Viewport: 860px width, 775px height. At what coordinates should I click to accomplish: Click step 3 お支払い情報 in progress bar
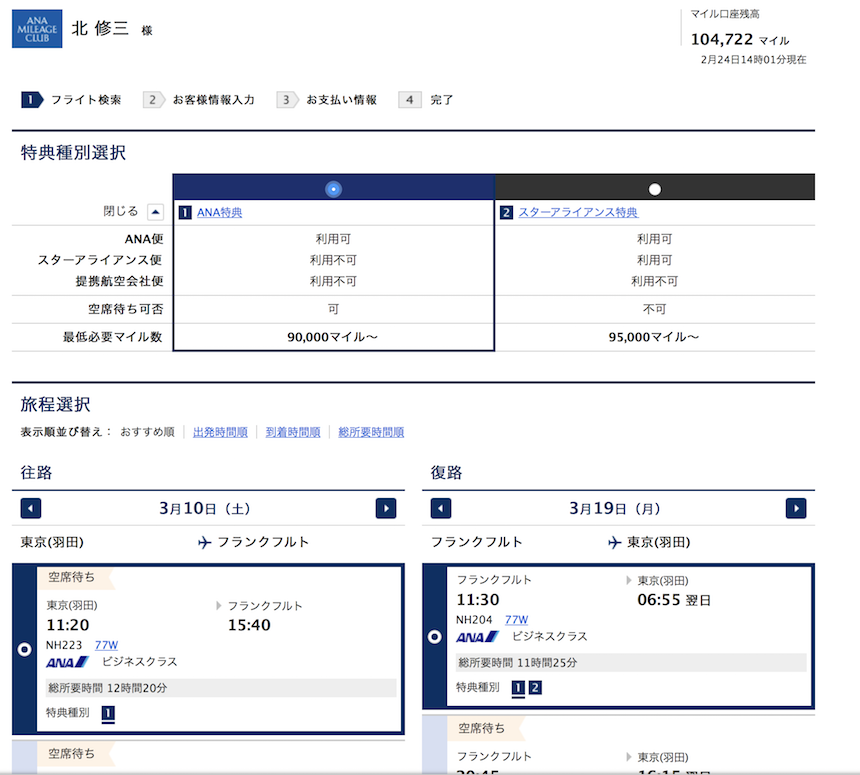coord(327,100)
